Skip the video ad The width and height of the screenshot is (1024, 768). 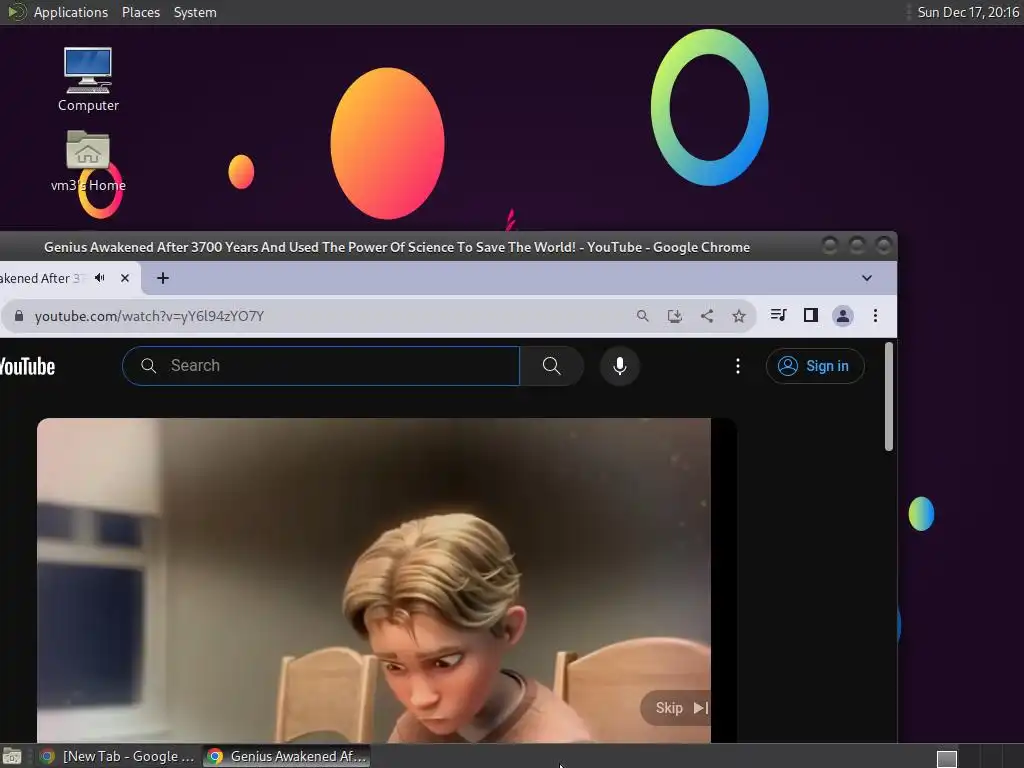coord(677,708)
